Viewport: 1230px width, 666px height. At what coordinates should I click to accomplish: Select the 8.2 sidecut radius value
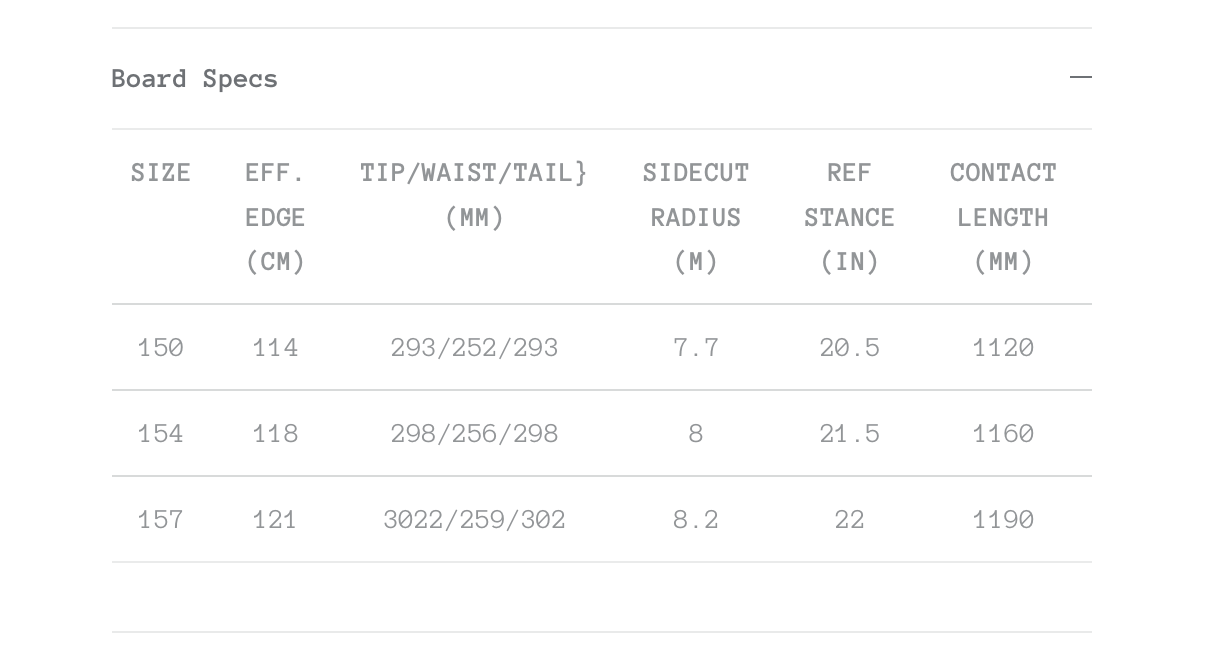(696, 520)
